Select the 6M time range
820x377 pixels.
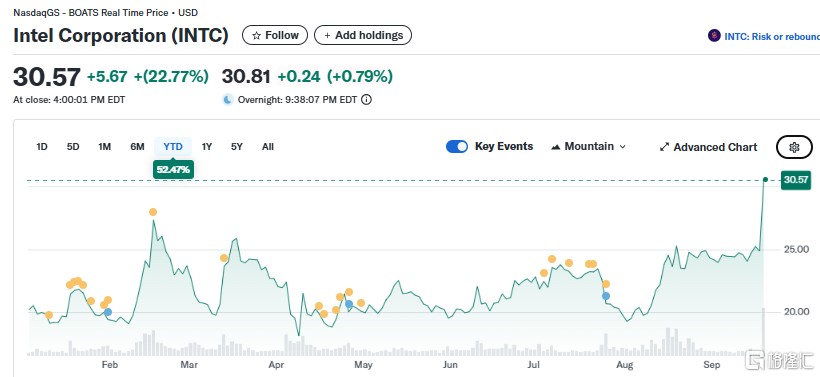[x=137, y=147]
